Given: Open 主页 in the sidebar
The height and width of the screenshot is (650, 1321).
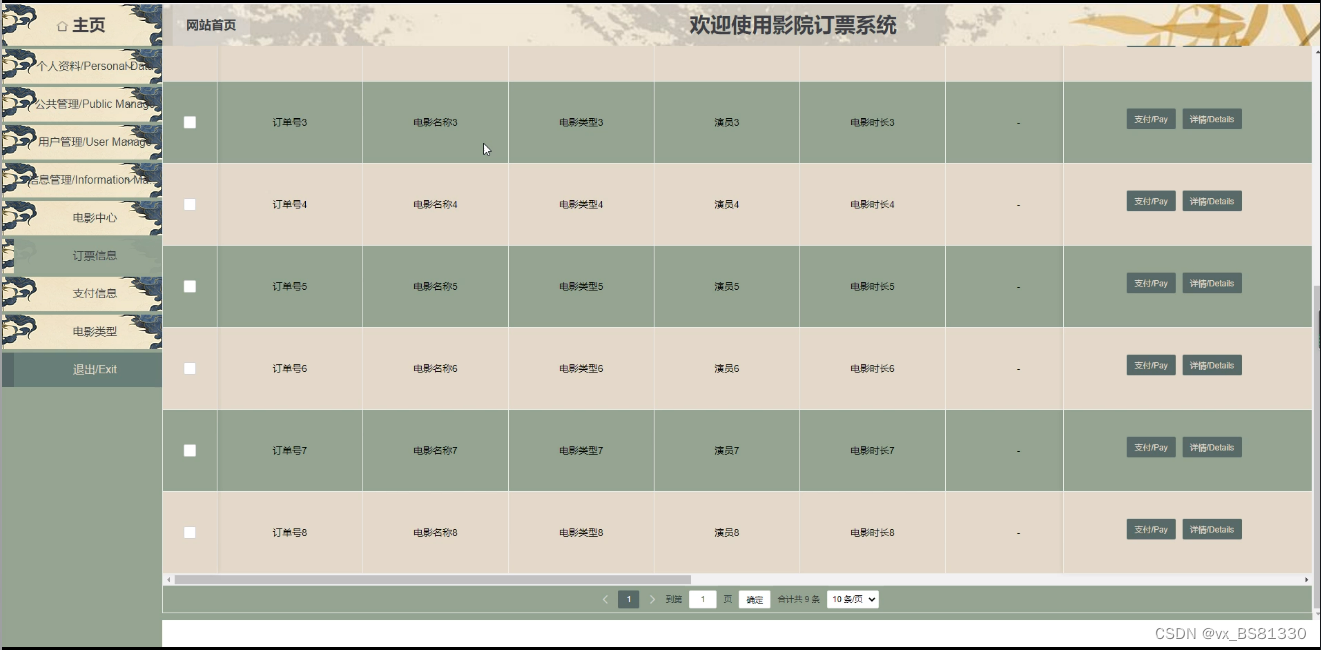Looking at the screenshot, I should (x=81, y=25).
